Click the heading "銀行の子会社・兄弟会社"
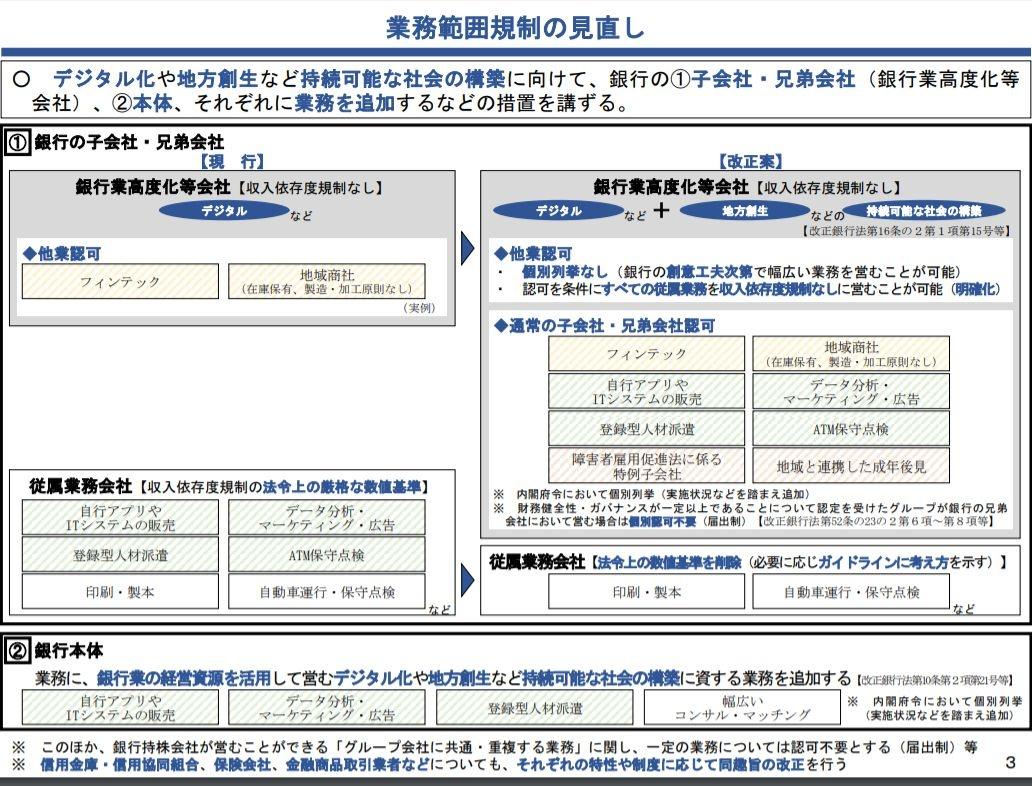 129,142
